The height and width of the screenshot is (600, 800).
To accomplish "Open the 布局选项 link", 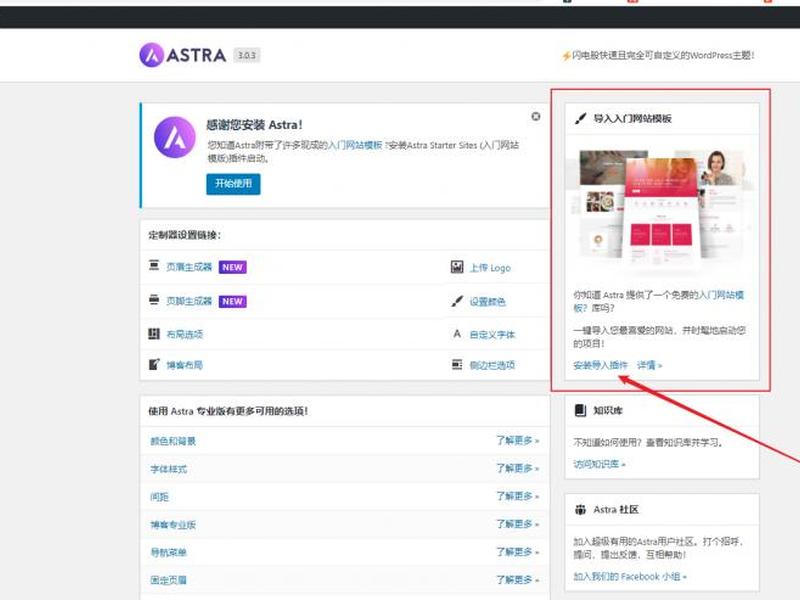I will (x=185, y=334).
